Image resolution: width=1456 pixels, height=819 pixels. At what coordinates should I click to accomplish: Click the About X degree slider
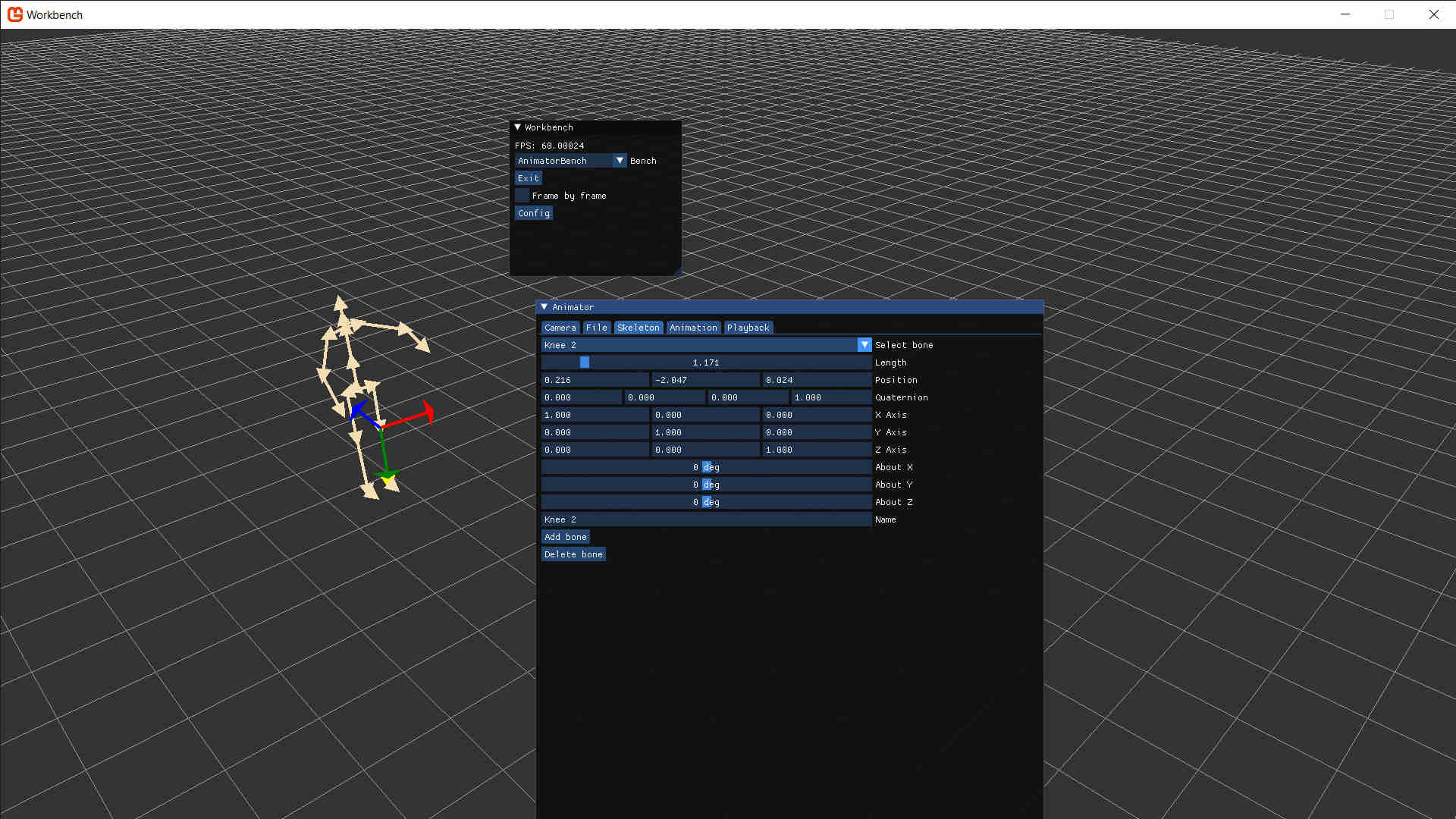click(x=706, y=467)
